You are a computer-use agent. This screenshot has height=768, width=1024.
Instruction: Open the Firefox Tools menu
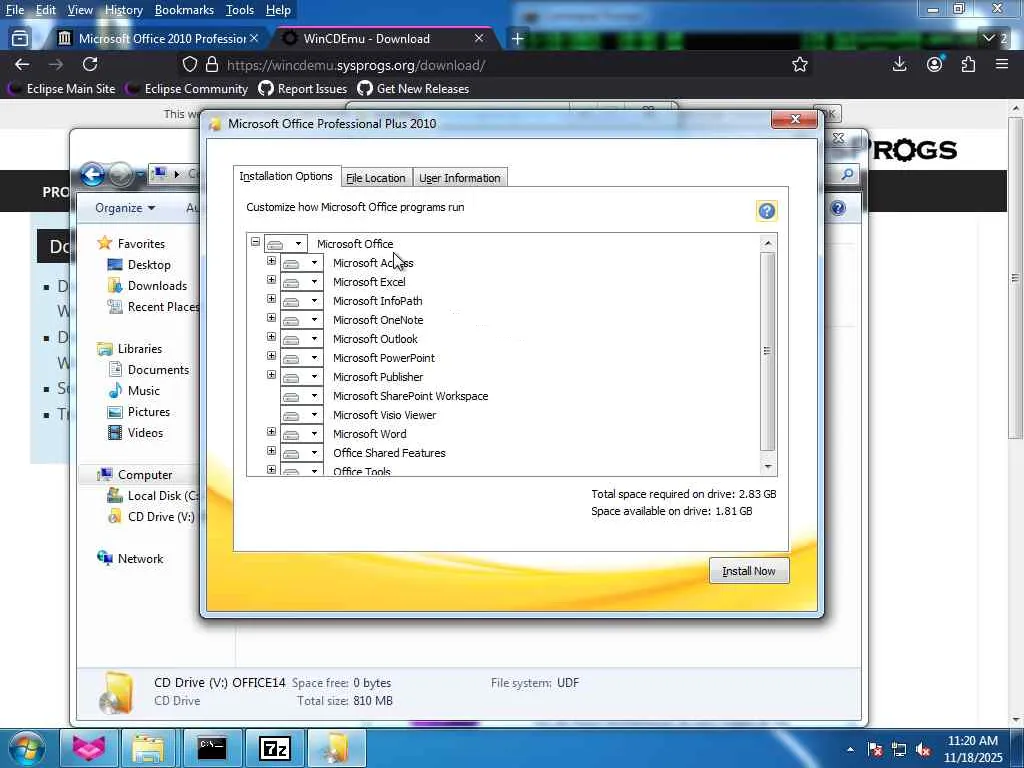[240, 10]
